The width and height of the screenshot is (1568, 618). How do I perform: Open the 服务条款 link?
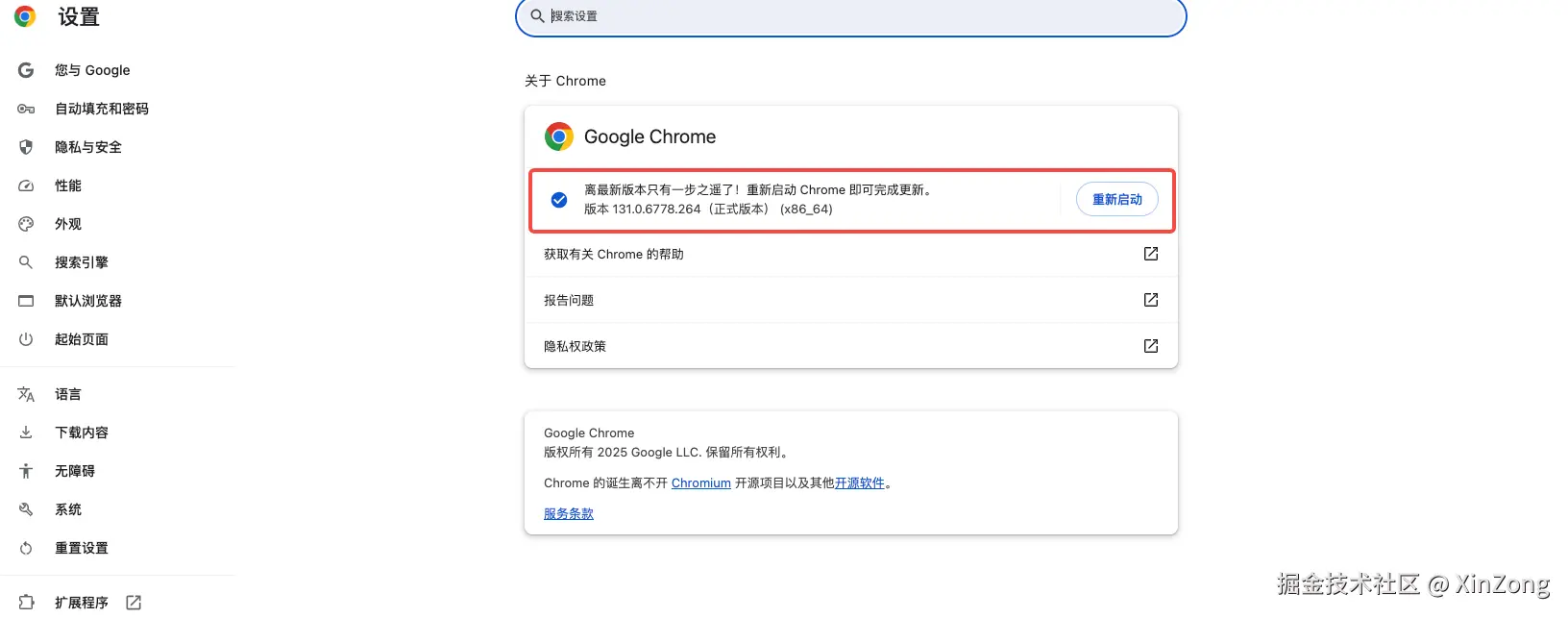[x=569, y=514]
